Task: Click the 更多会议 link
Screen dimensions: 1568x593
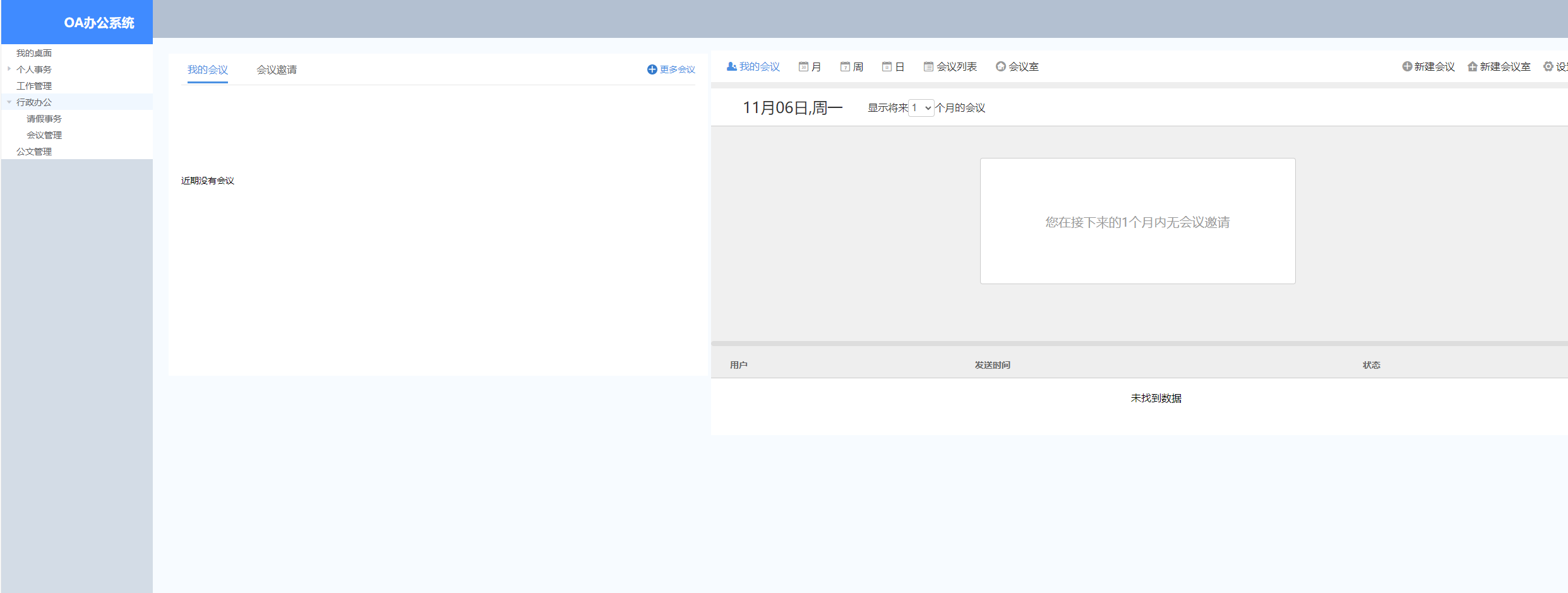Action: tap(677, 69)
